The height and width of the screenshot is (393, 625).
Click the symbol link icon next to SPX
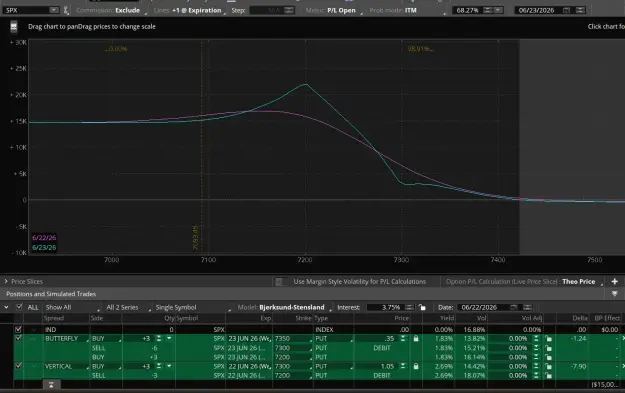pyautogui.click(x=66, y=10)
